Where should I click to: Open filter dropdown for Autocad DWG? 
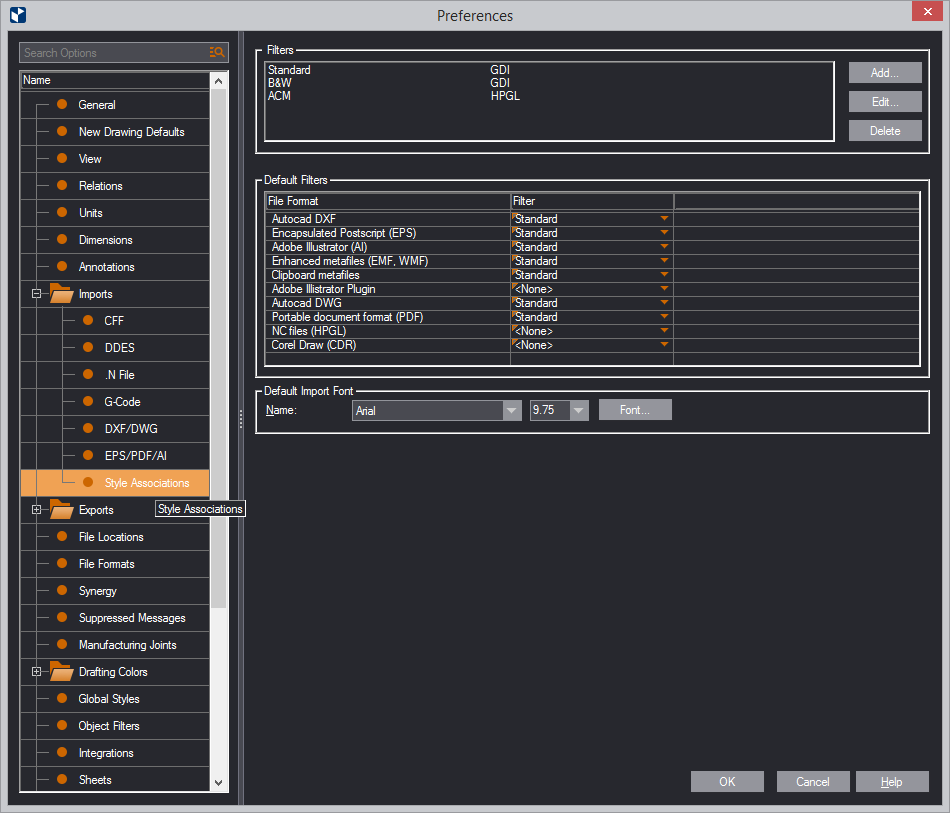click(664, 302)
